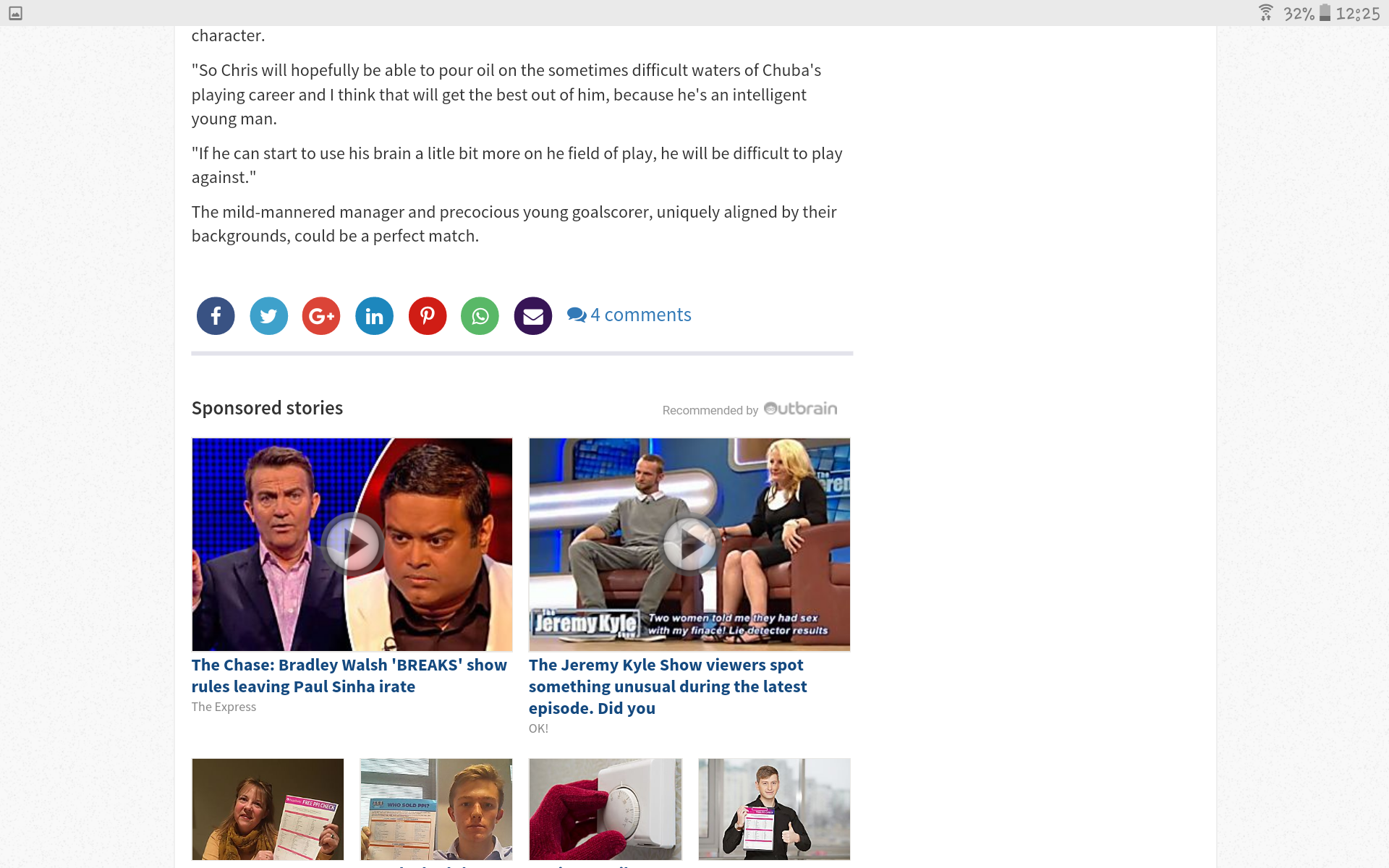Click the OK! source label

538,728
